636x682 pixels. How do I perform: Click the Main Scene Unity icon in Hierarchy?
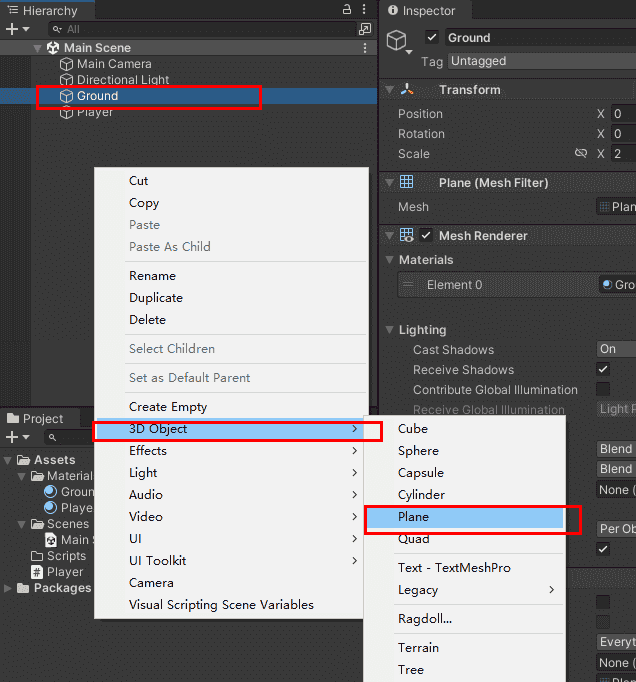pos(53,48)
